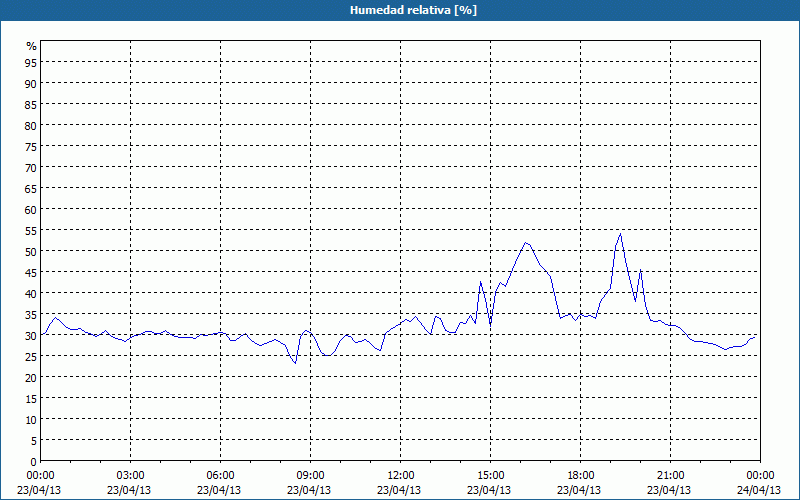Click the 55 humidity axis label
Screen dimensions: 800x500
[31, 231]
